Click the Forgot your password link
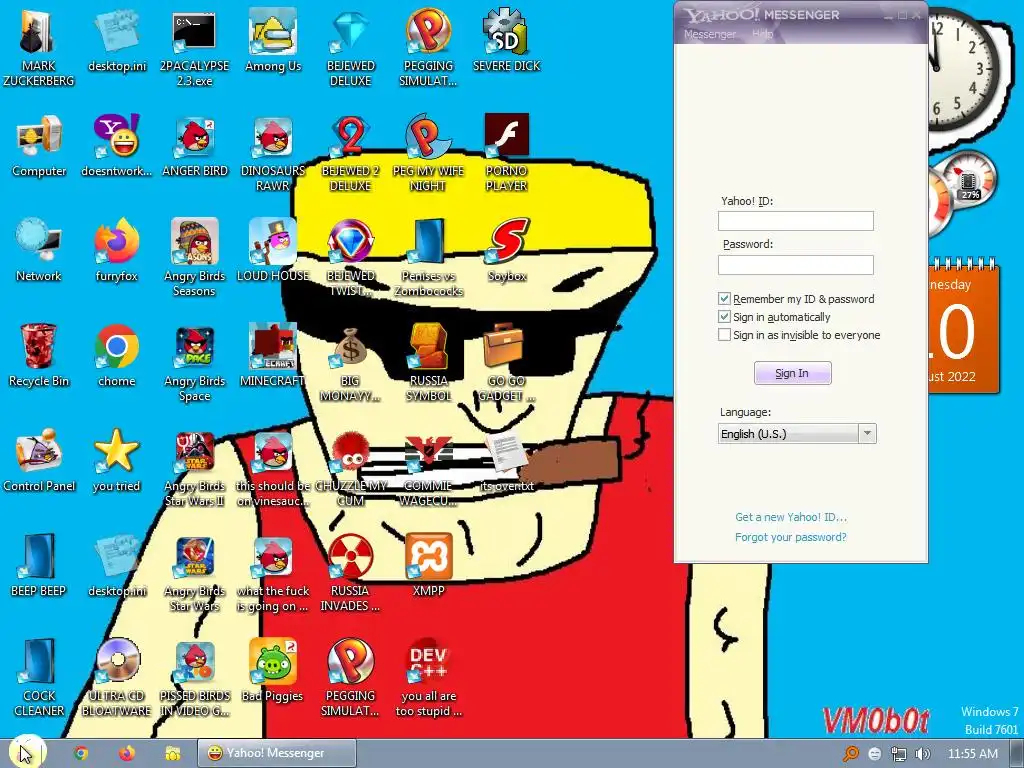This screenshot has width=1024, height=768. 791,537
